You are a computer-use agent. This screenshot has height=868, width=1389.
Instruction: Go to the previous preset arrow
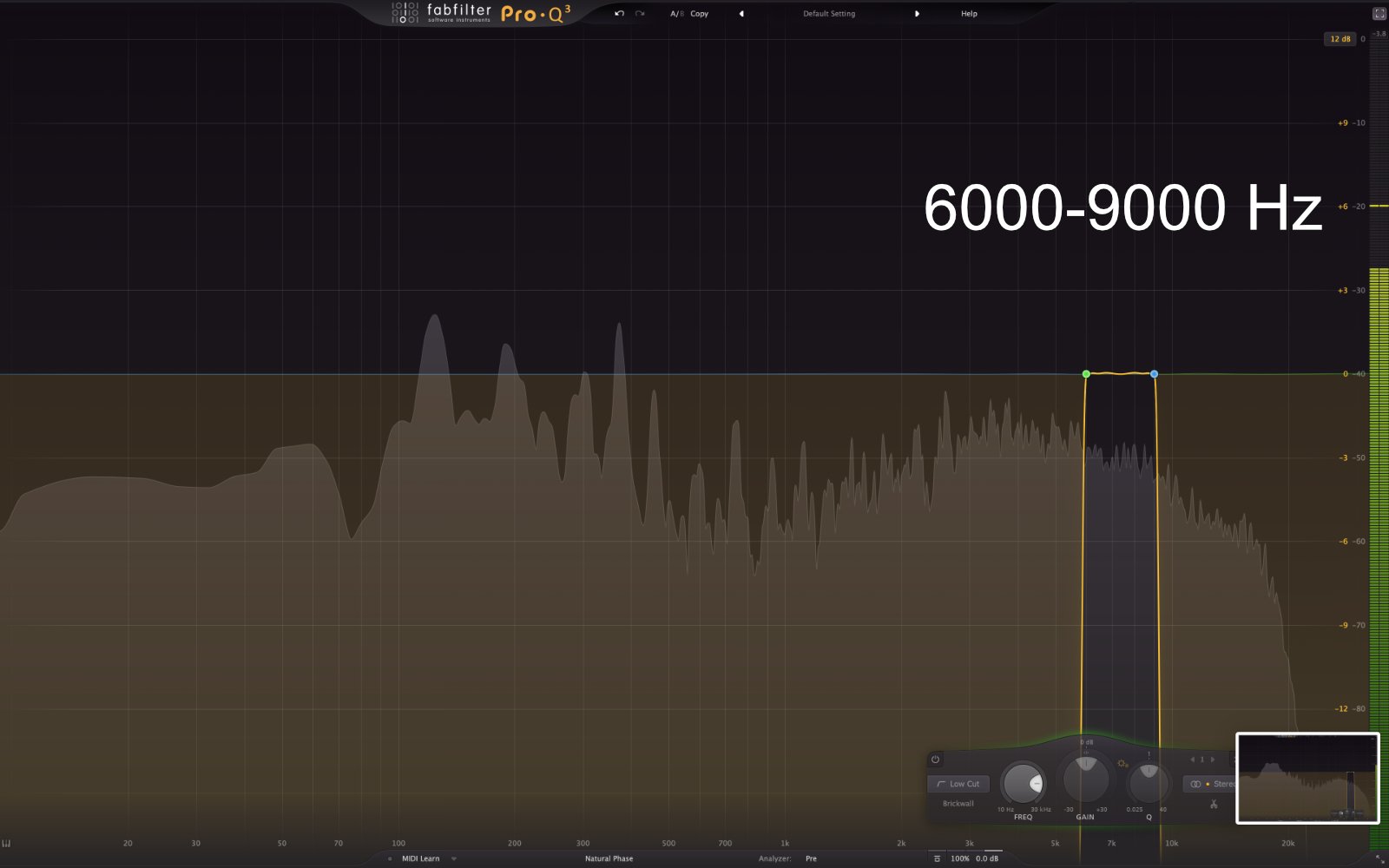click(741, 14)
